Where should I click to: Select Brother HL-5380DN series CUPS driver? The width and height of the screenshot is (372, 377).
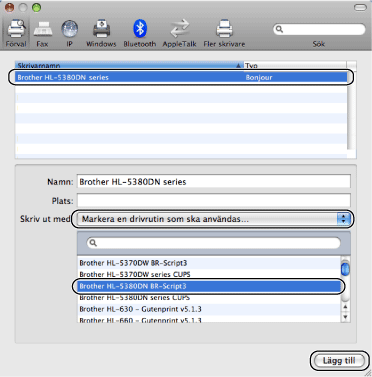[x=209, y=297]
